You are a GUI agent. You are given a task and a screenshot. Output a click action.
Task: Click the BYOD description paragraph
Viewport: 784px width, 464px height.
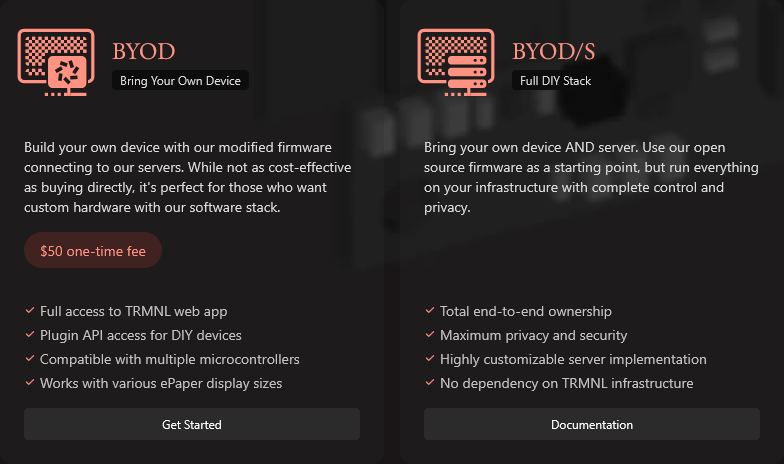click(188, 178)
